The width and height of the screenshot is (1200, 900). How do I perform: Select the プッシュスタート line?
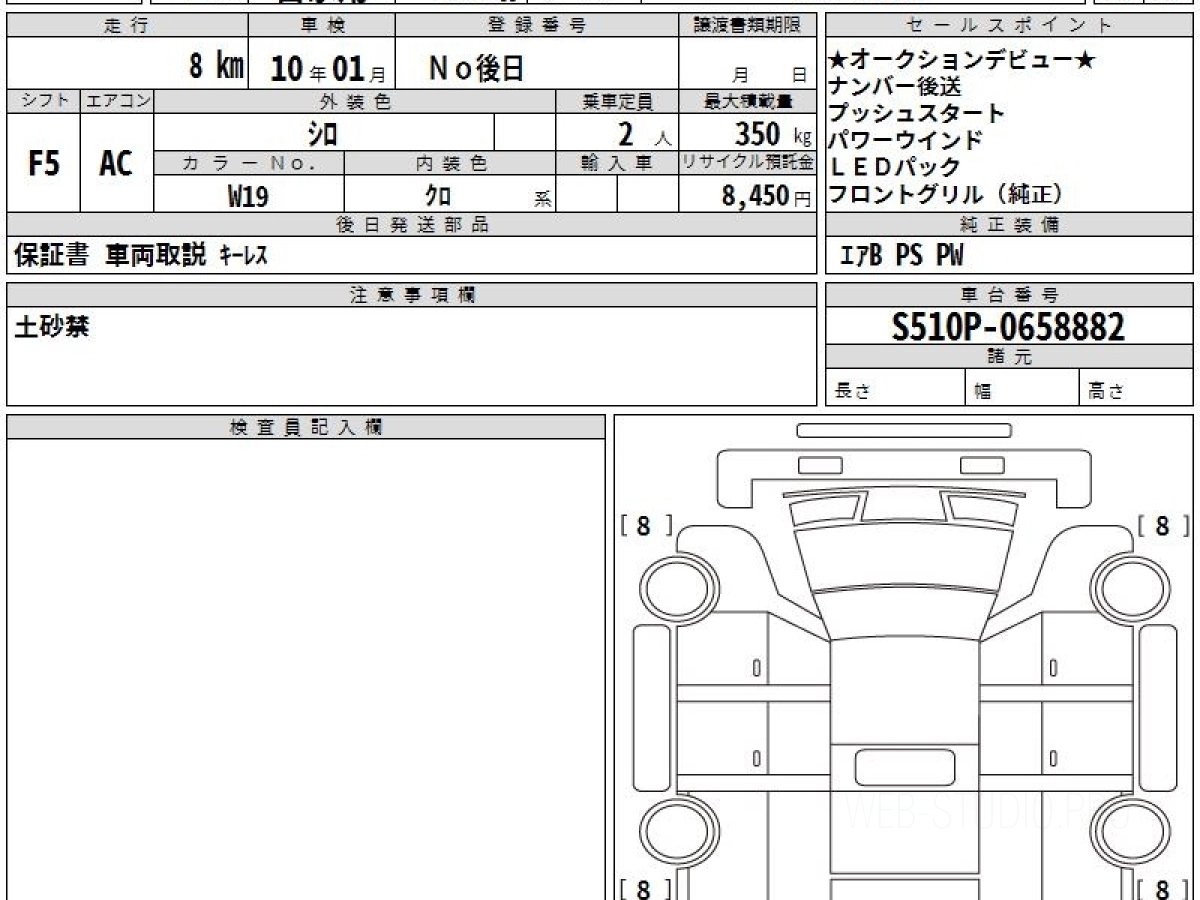[x=917, y=113]
